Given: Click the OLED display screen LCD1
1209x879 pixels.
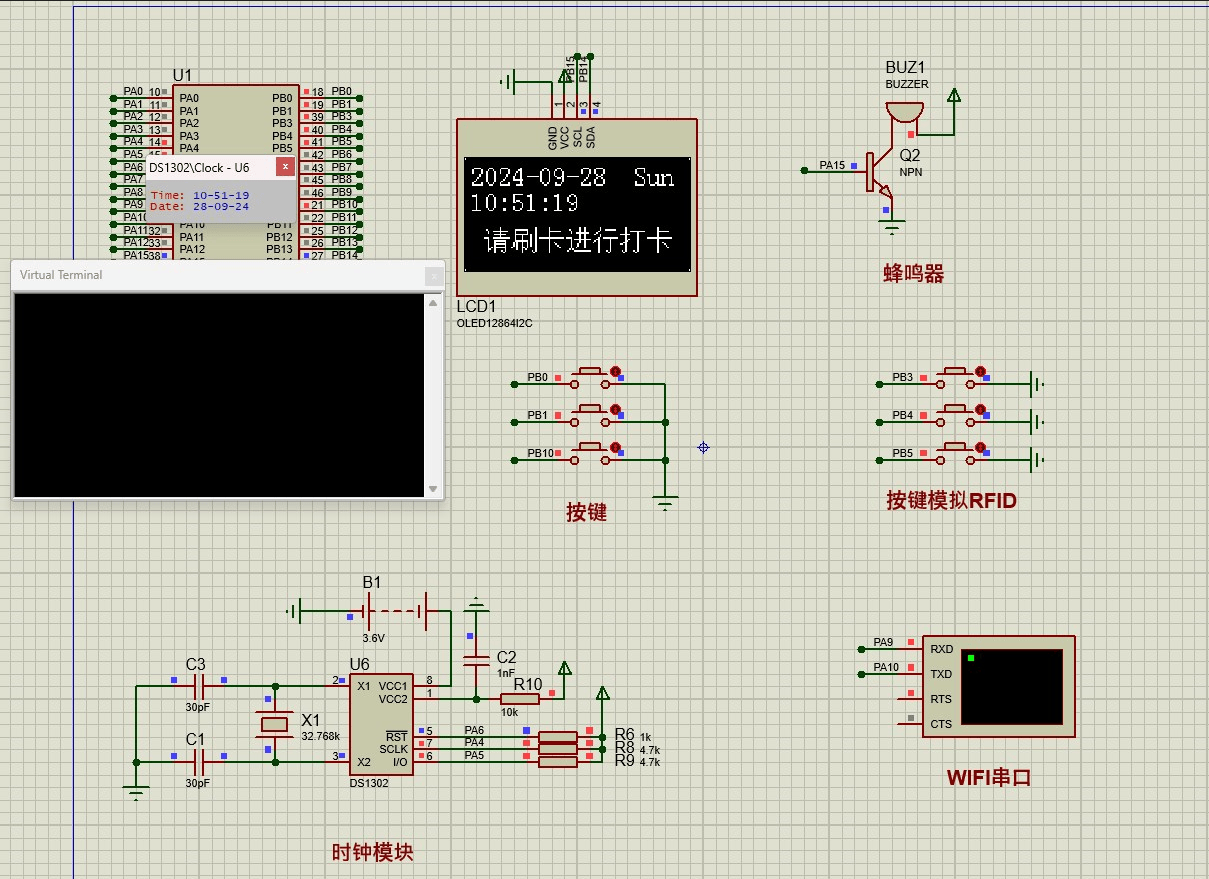Looking at the screenshot, I should [x=576, y=213].
